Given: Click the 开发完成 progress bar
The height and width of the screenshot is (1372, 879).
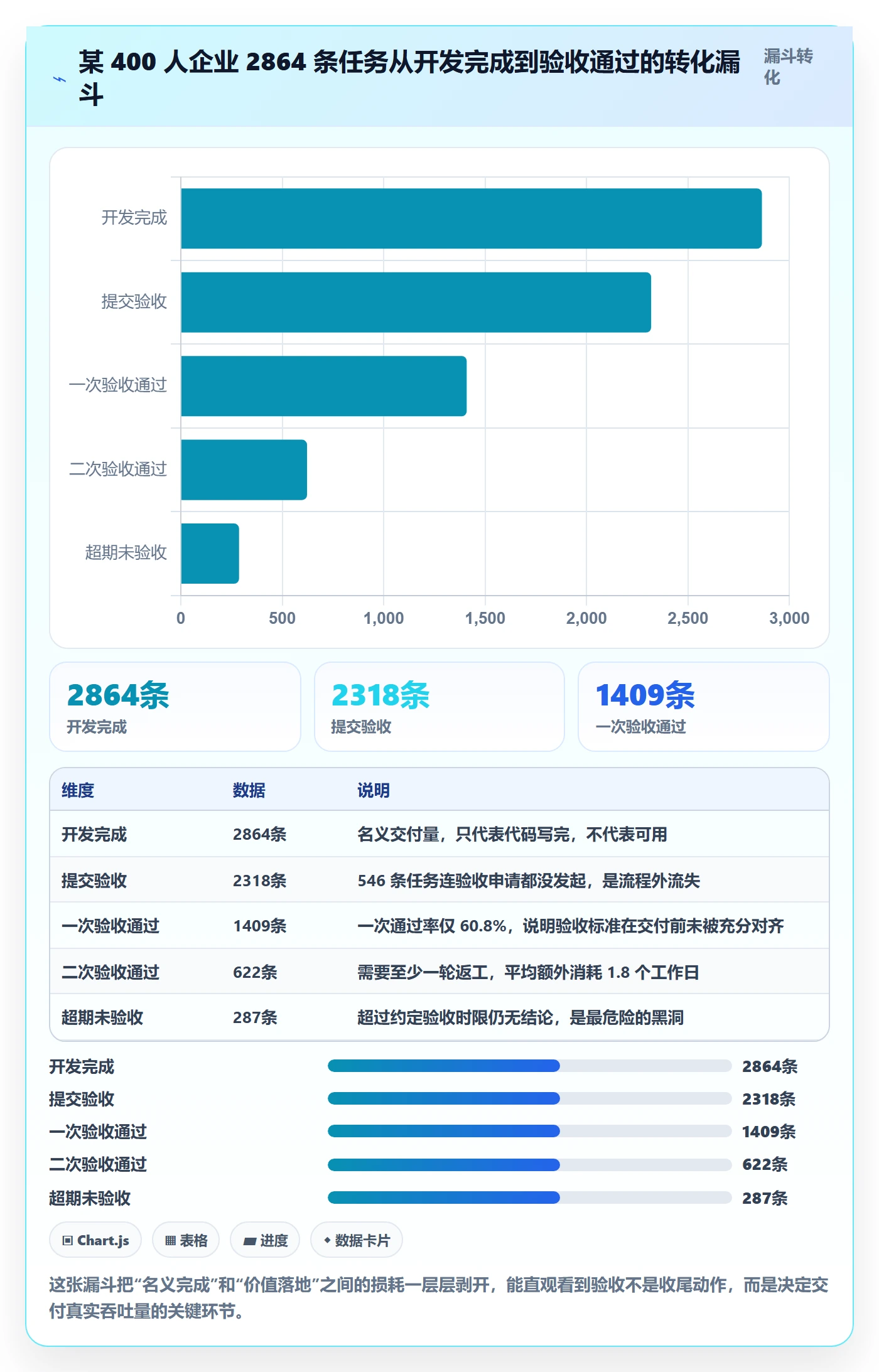Looking at the screenshot, I should point(529,1066).
